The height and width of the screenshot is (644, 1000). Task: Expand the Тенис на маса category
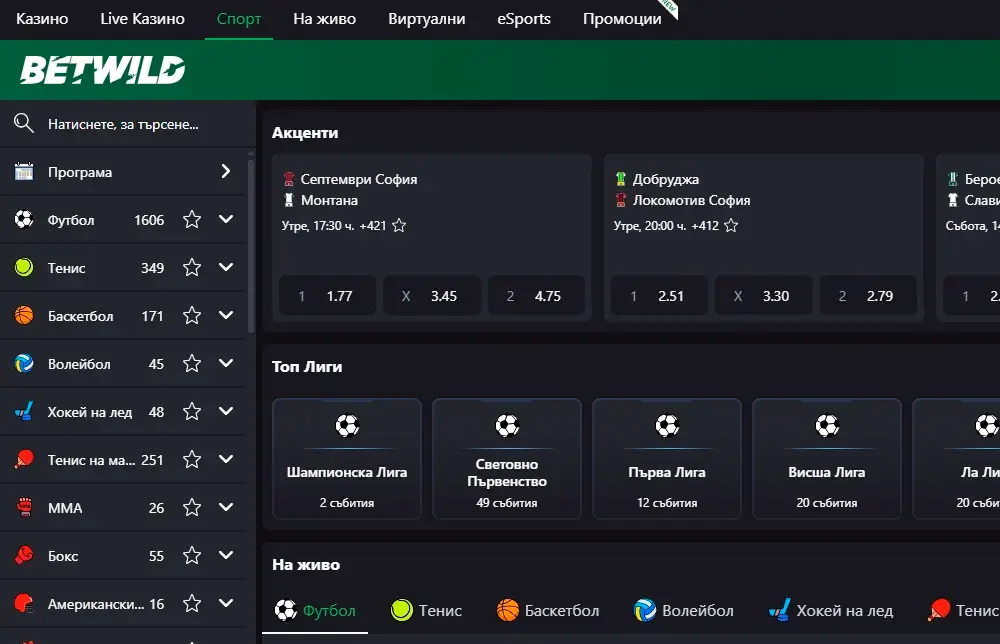(x=226, y=459)
